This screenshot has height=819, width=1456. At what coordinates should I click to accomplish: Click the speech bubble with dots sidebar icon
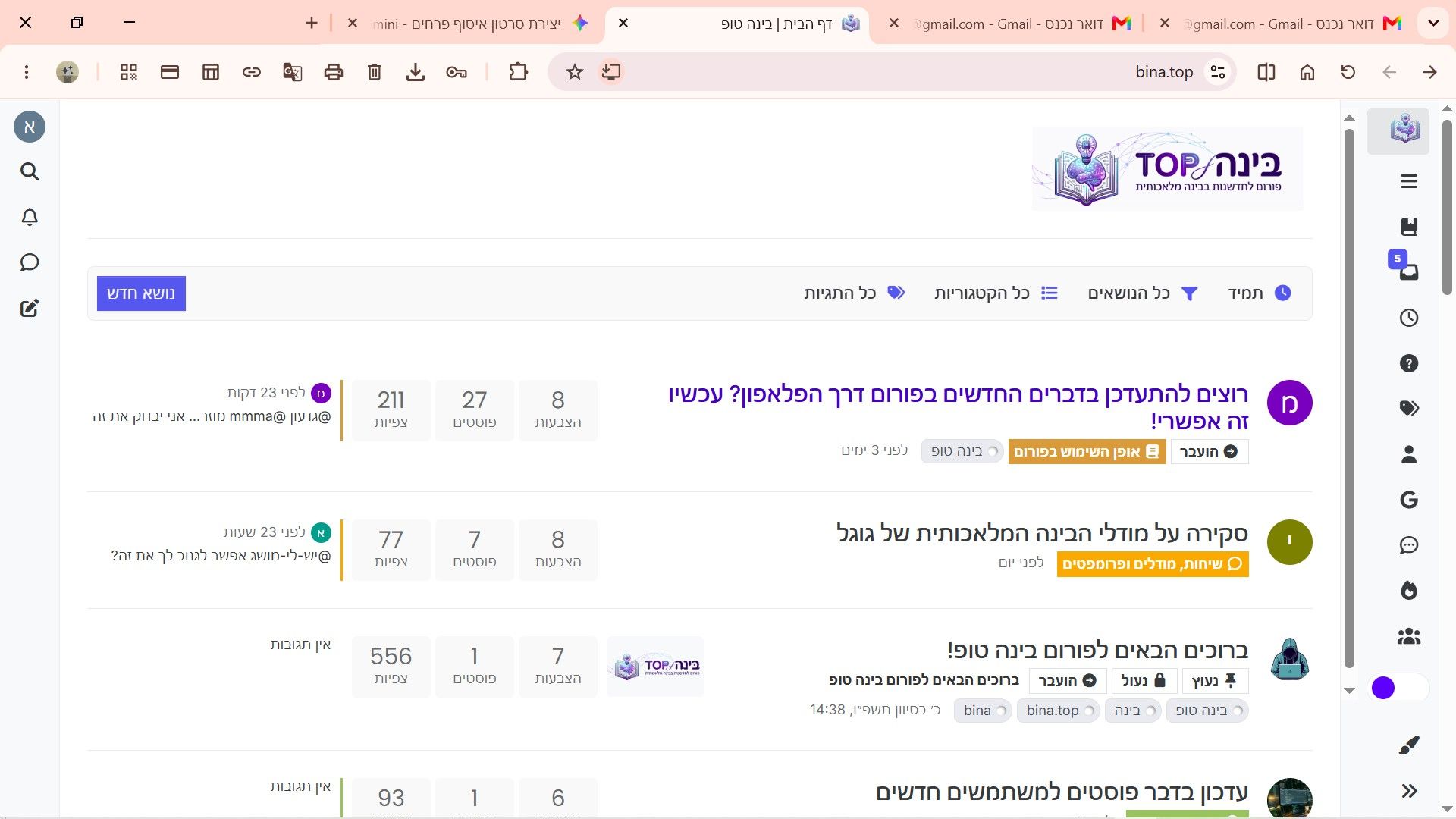coord(1409,545)
